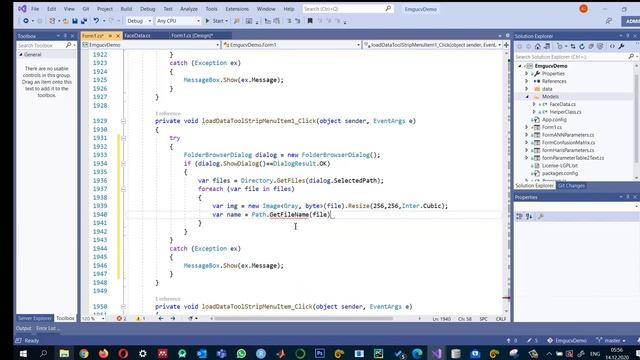Click the Windows Start button

(x=23, y=353)
